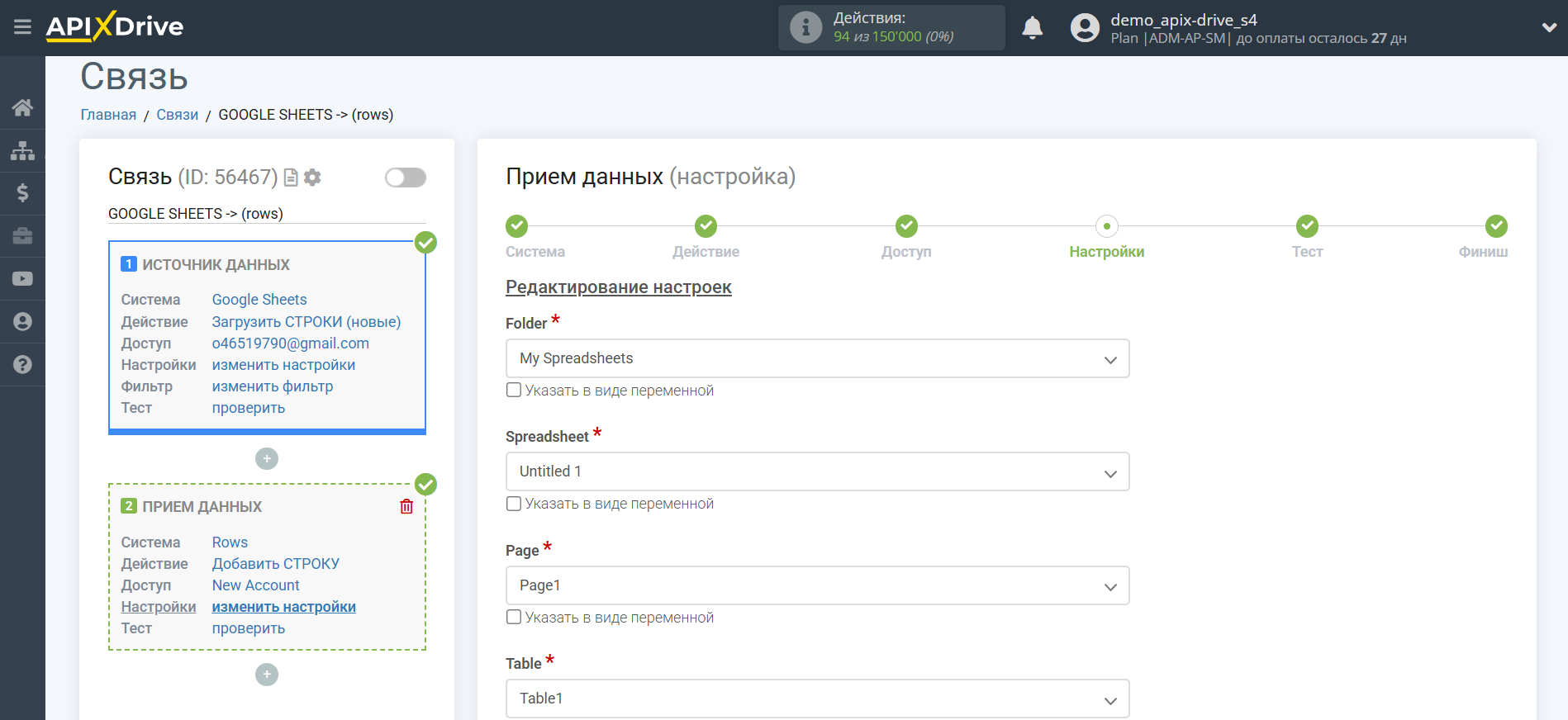Open connection settings gear icon
The image size is (1568, 720).
(312, 178)
